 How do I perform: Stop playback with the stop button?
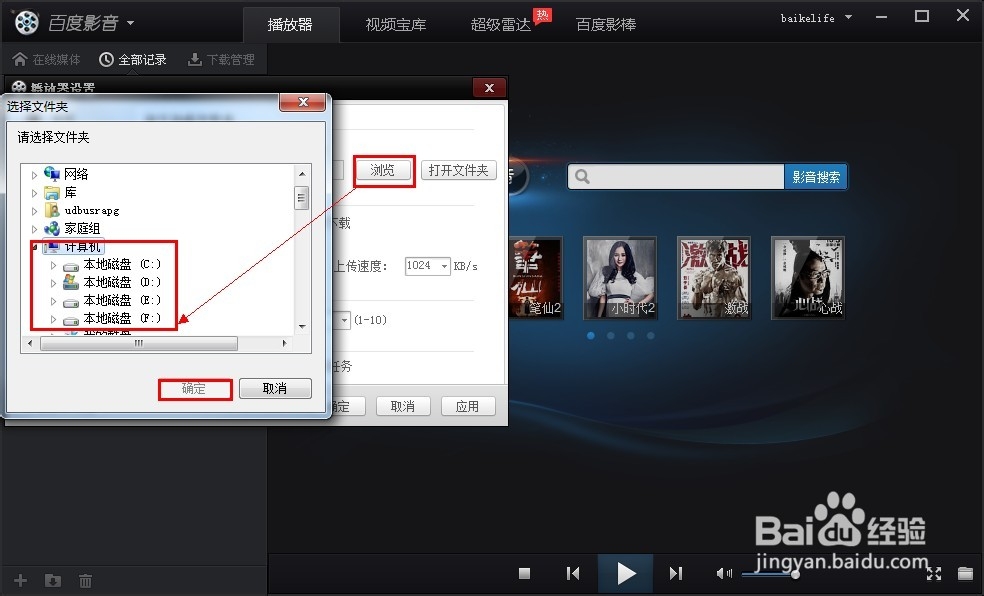(525, 573)
